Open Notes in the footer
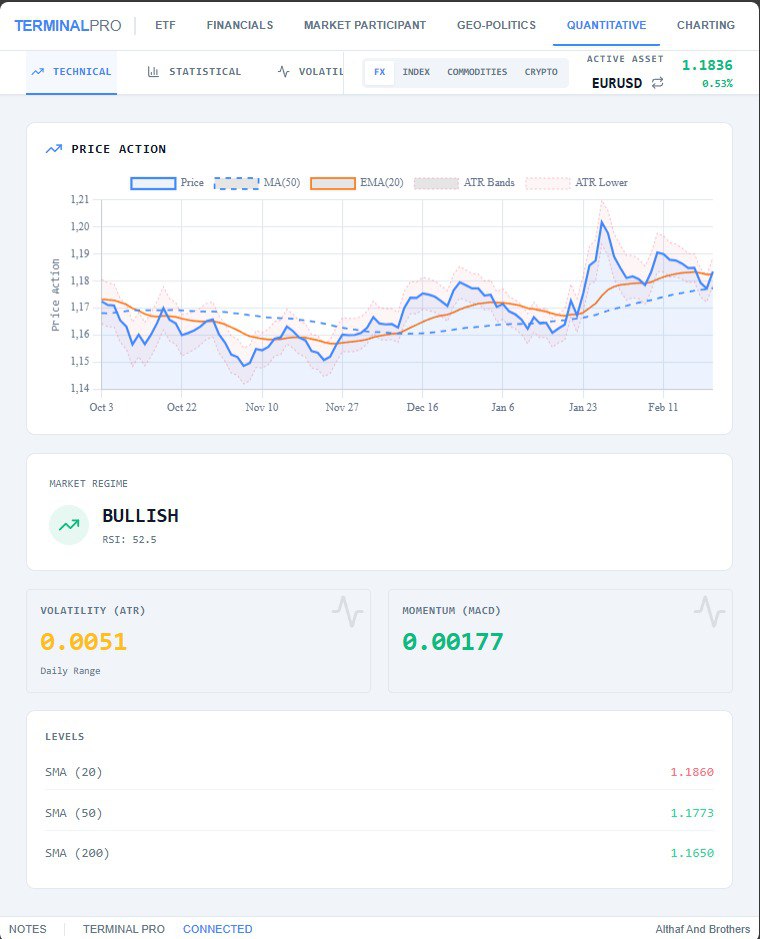 pos(27,929)
